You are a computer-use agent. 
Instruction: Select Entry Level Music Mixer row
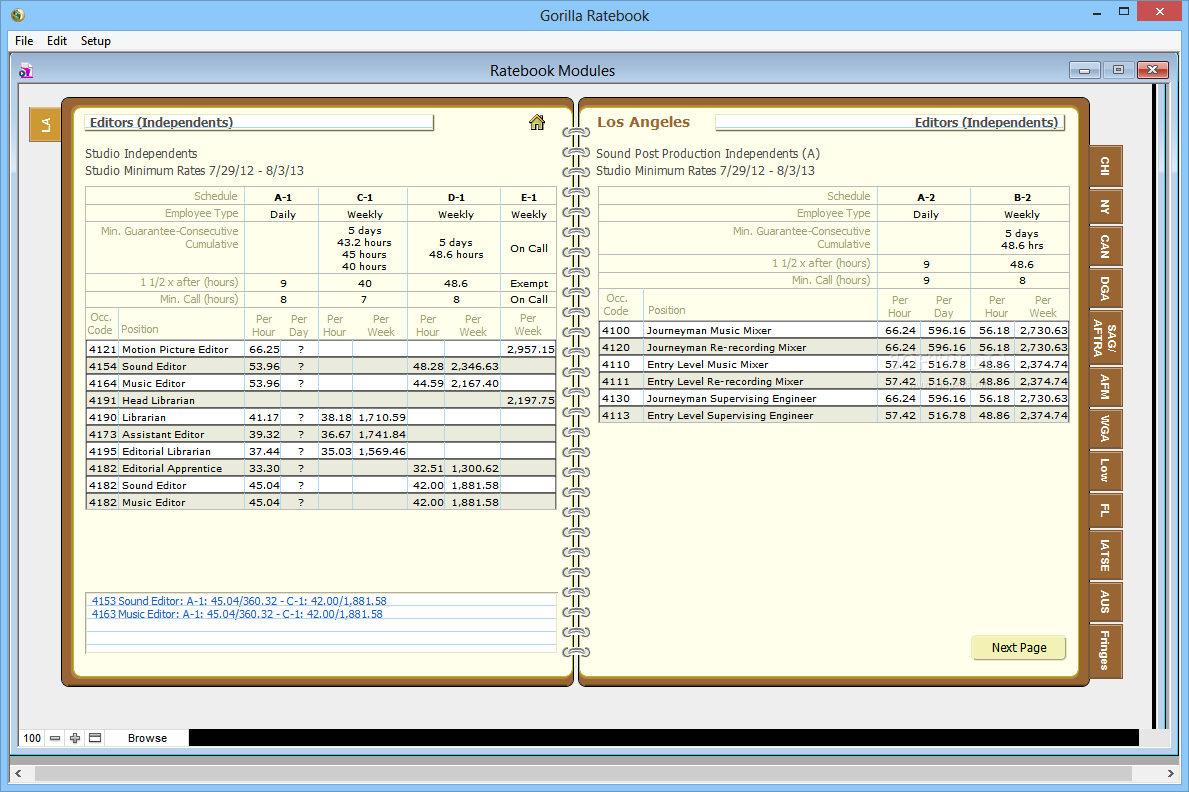pos(833,365)
